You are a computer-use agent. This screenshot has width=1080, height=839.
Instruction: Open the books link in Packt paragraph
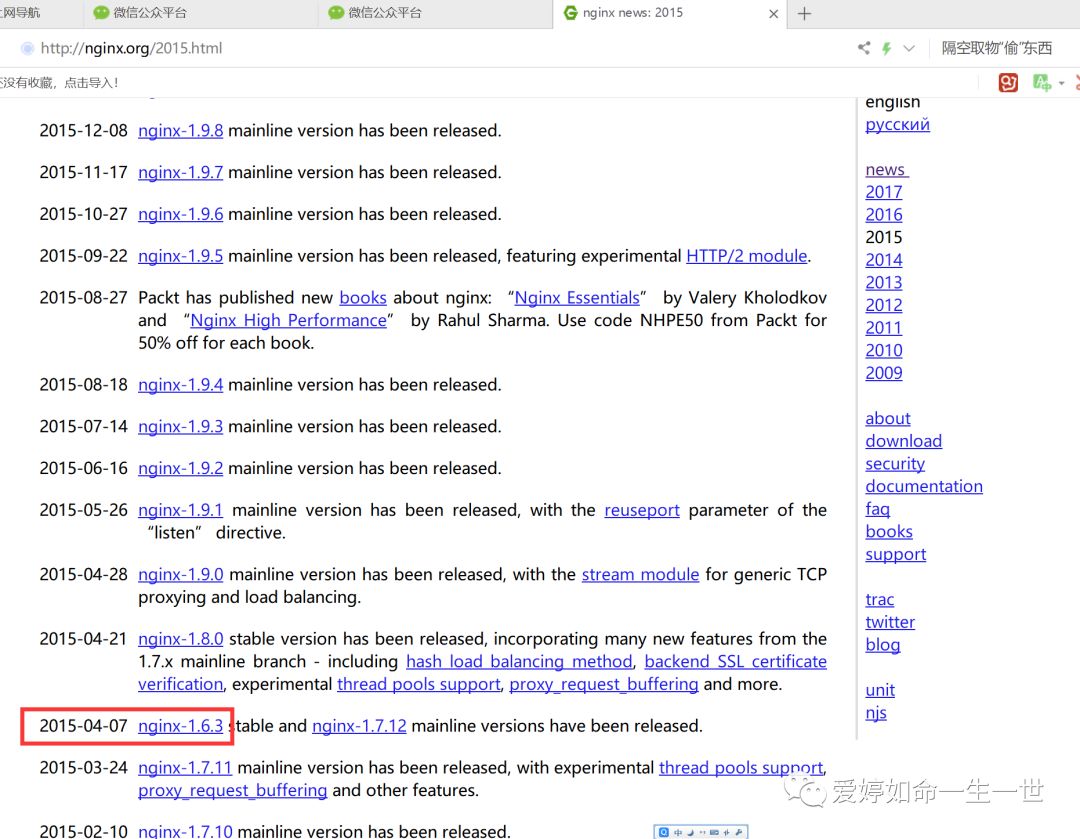pos(363,298)
